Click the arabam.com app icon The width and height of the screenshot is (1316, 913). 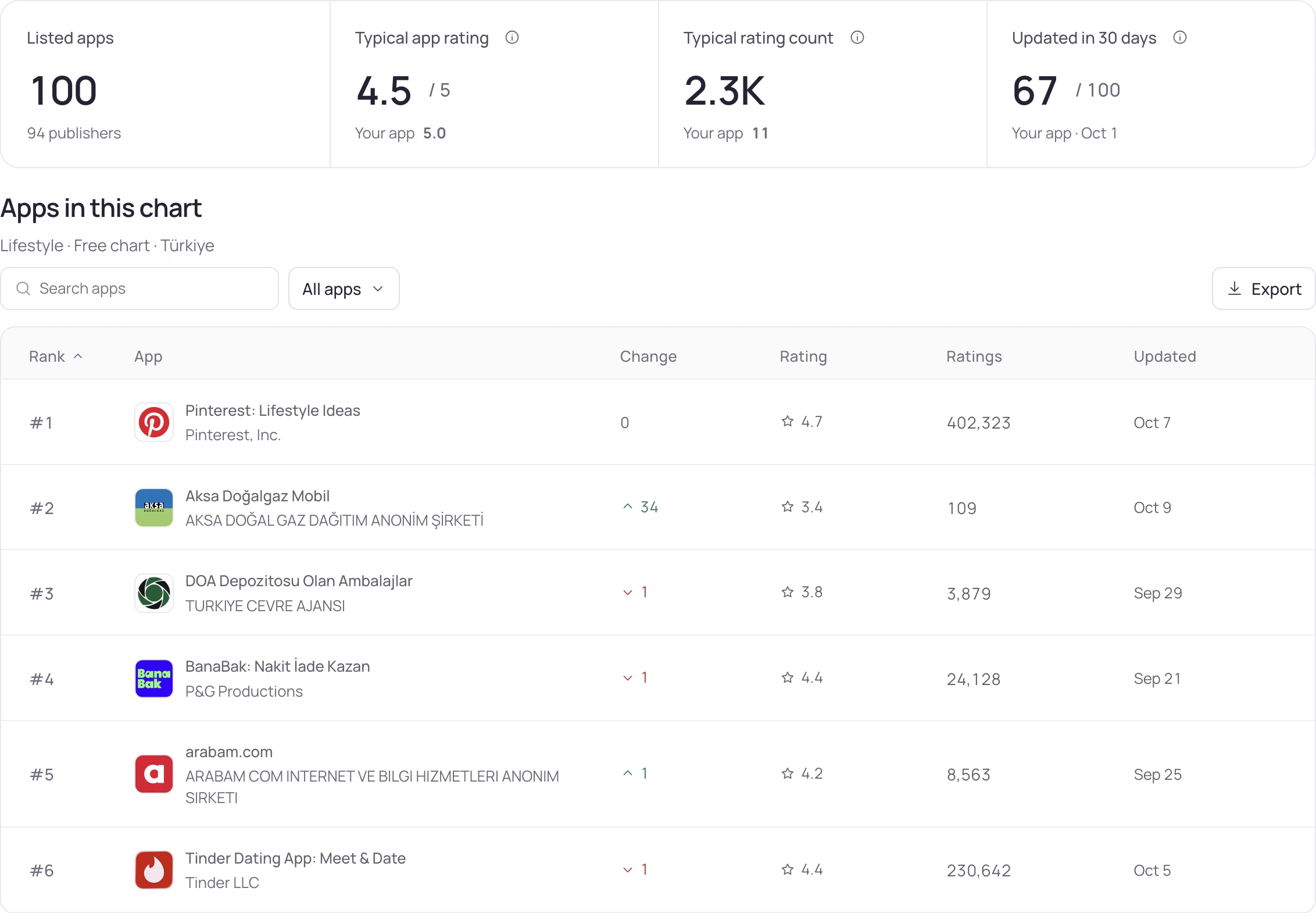154,774
